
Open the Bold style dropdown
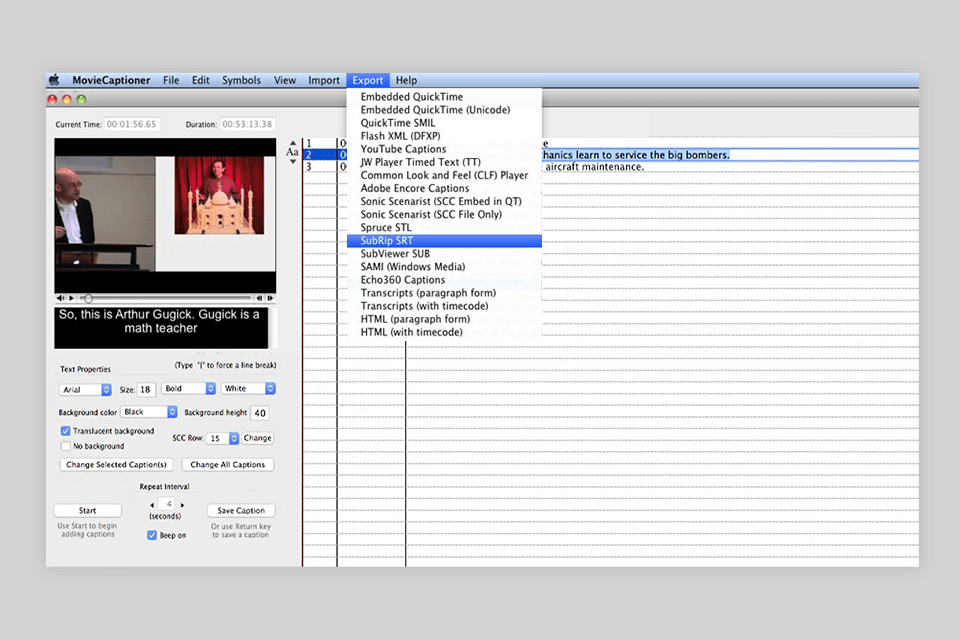(188, 388)
